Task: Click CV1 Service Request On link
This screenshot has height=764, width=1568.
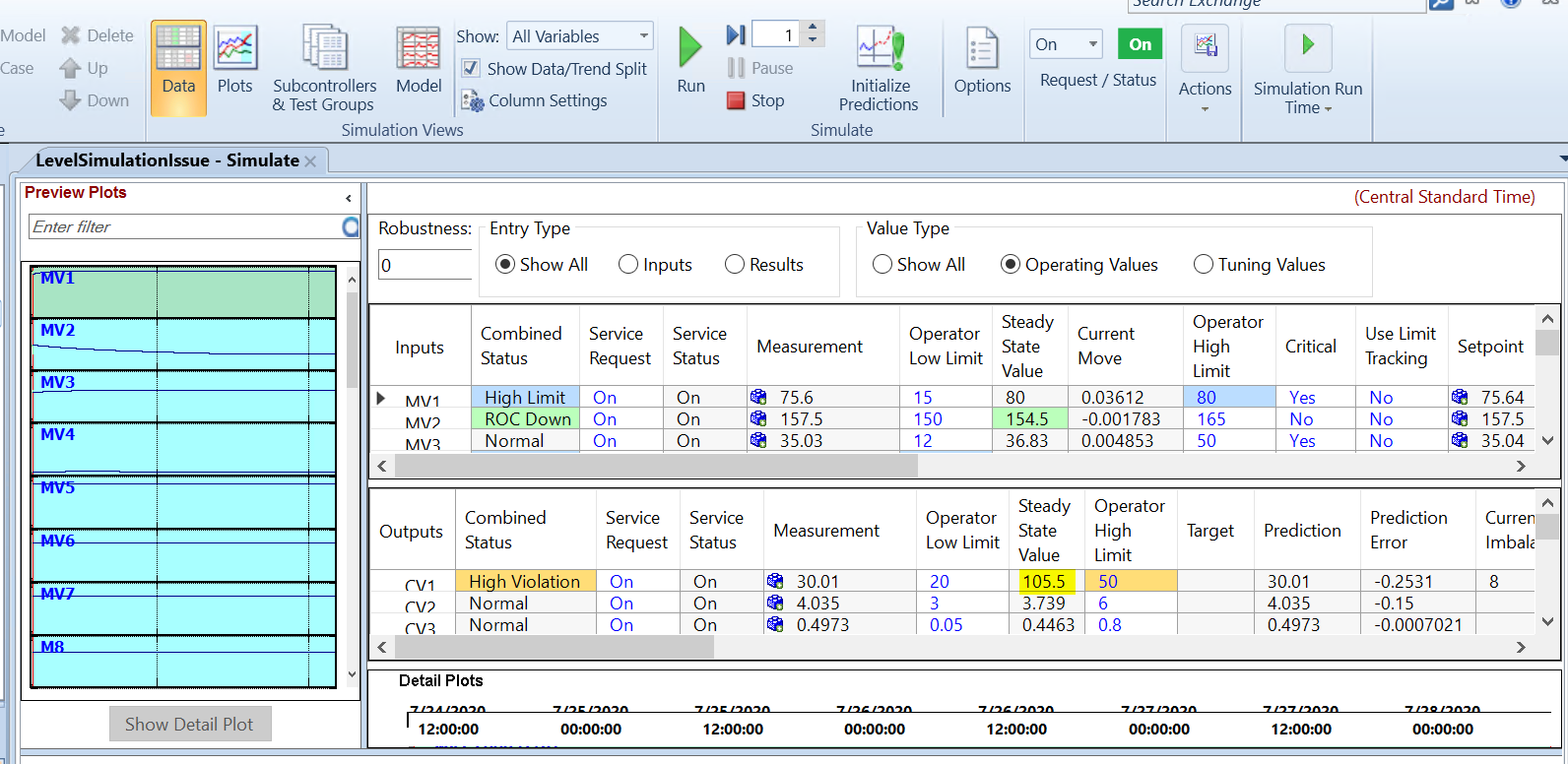Action: (621, 582)
